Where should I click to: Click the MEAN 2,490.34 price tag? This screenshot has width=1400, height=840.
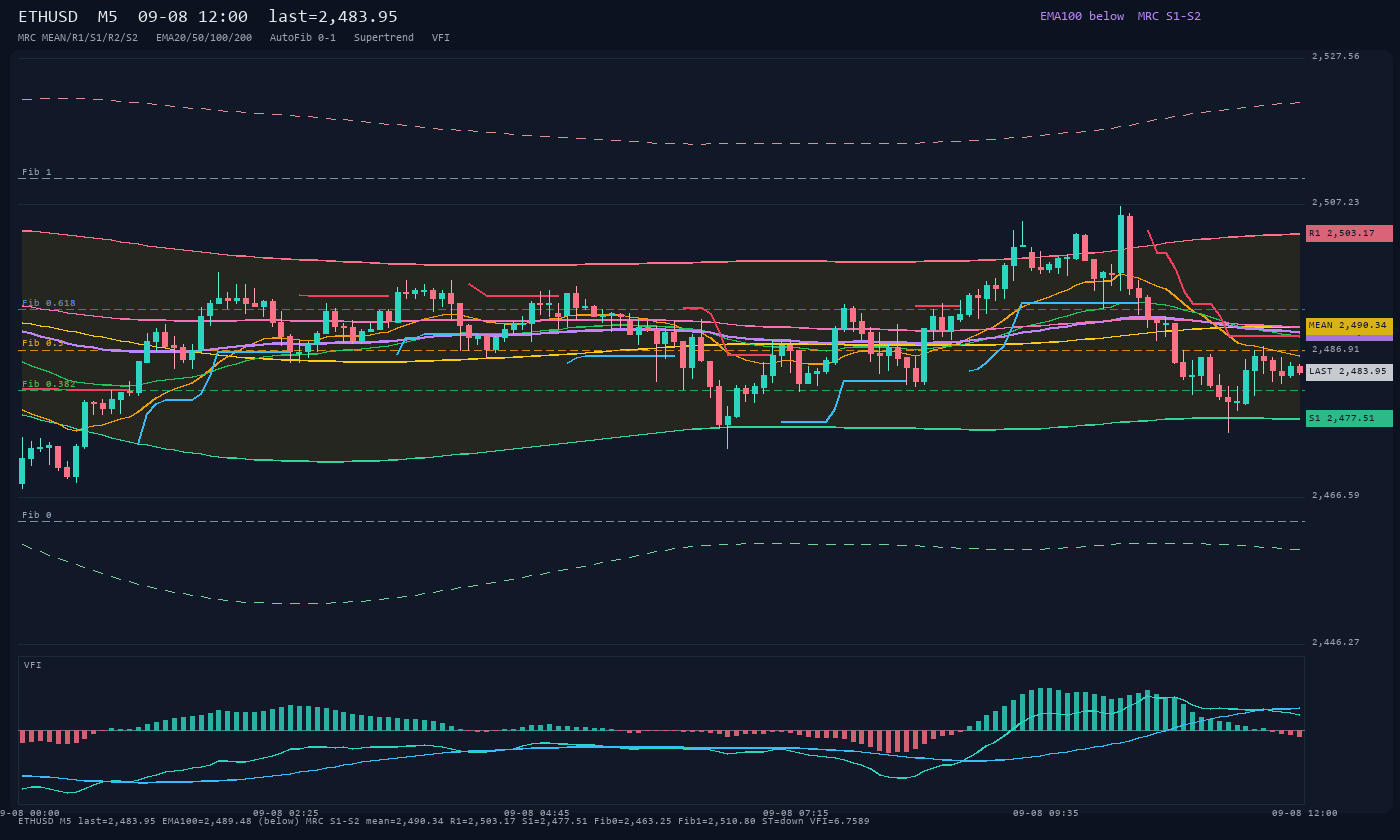click(1349, 325)
